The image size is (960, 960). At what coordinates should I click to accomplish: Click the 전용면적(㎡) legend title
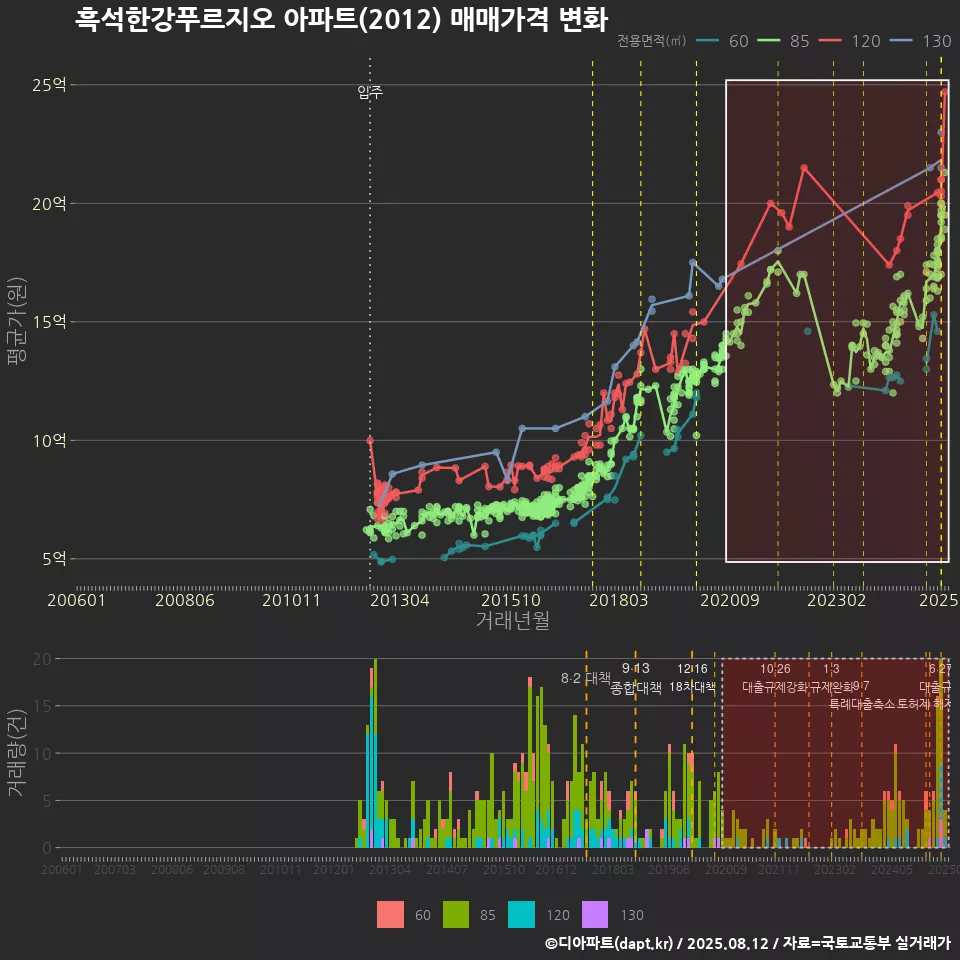click(651, 41)
